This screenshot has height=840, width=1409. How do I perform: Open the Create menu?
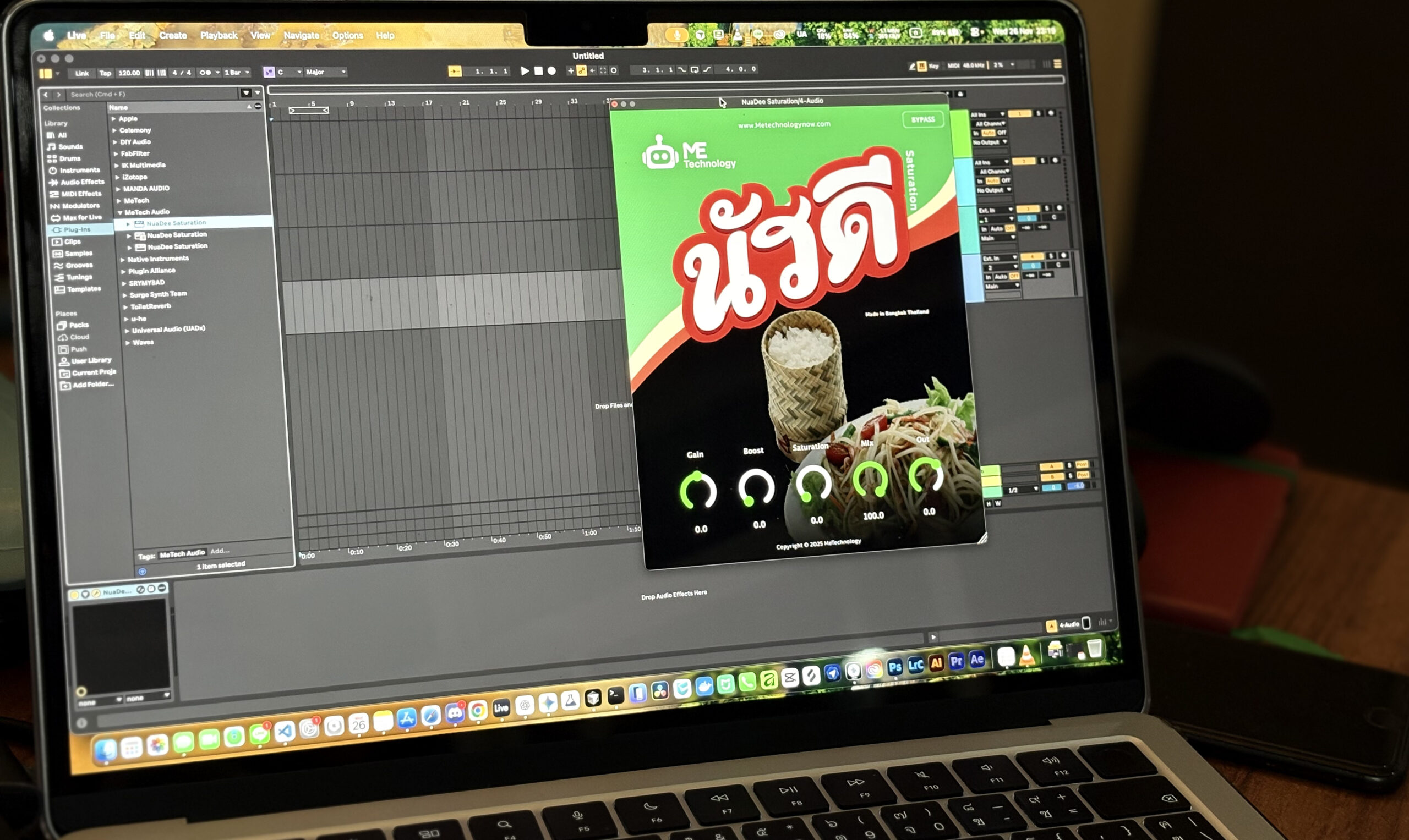[x=173, y=35]
